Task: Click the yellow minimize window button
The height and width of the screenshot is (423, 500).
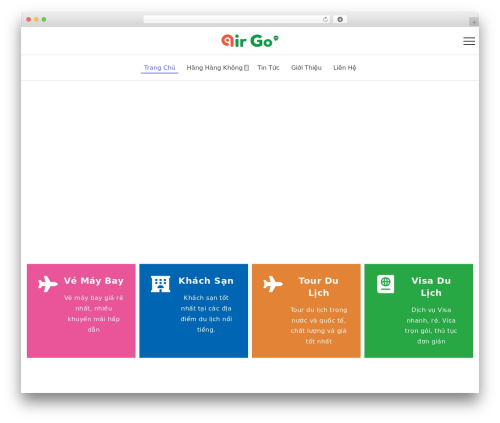Action: click(x=36, y=19)
